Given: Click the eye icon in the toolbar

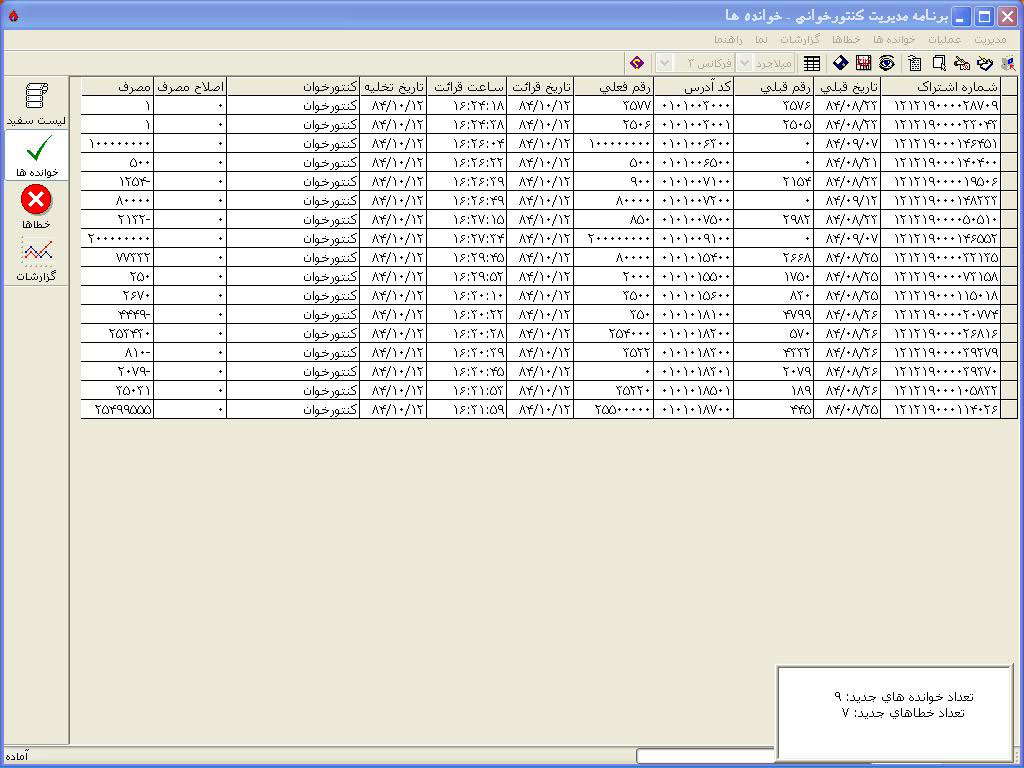Looking at the screenshot, I should click(x=887, y=63).
